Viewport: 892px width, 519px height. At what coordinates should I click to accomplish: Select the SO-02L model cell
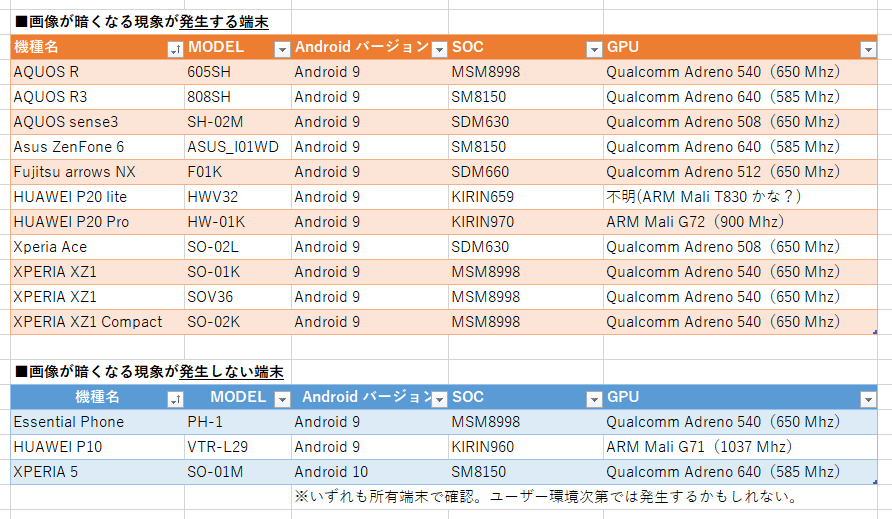pyautogui.click(x=238, y=248)
